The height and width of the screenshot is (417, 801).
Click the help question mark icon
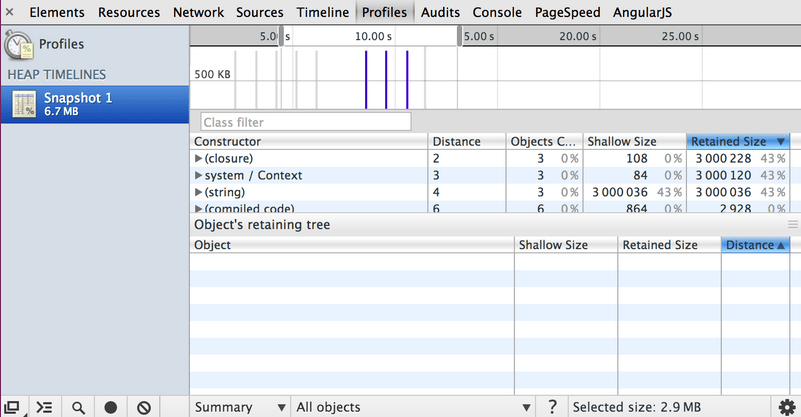point(552,407)
